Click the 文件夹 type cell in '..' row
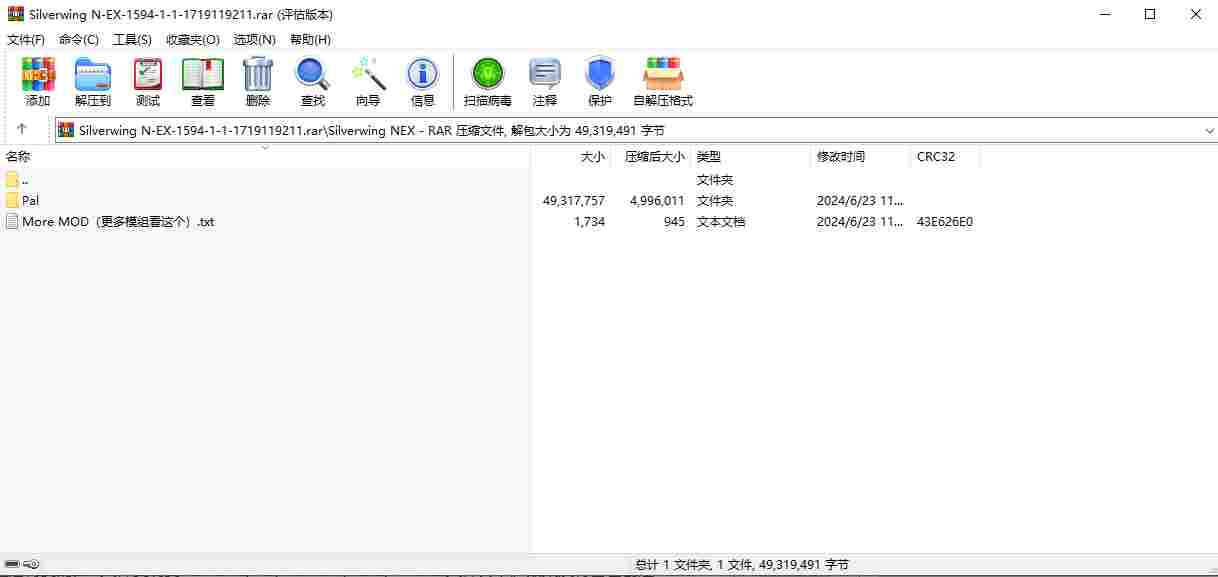Image resolution: width=1218 pixels, height=577 pixels. (715, 179)
